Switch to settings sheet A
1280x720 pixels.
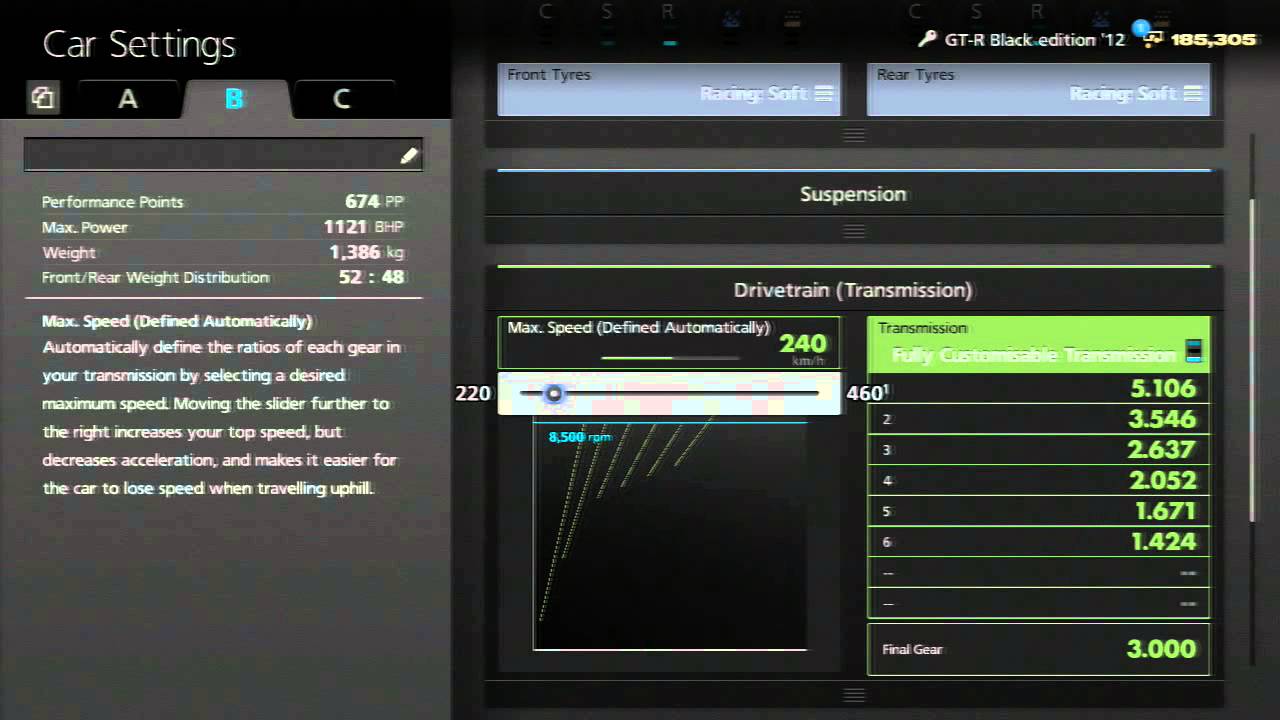(x=128, y=99)
